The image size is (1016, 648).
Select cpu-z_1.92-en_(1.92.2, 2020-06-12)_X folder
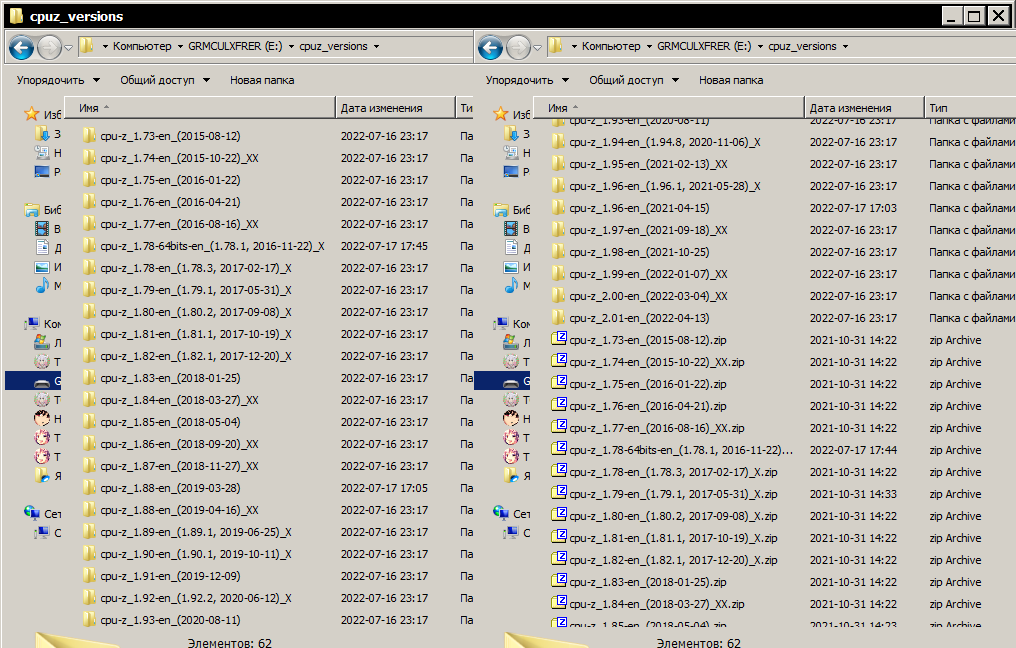coord(196,597)
